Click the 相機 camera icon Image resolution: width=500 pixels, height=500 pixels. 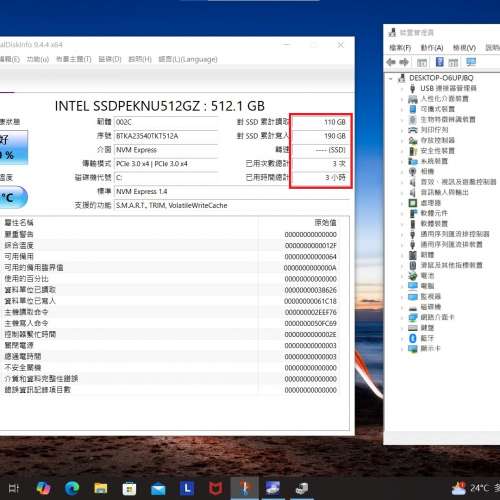pos(413,171)
